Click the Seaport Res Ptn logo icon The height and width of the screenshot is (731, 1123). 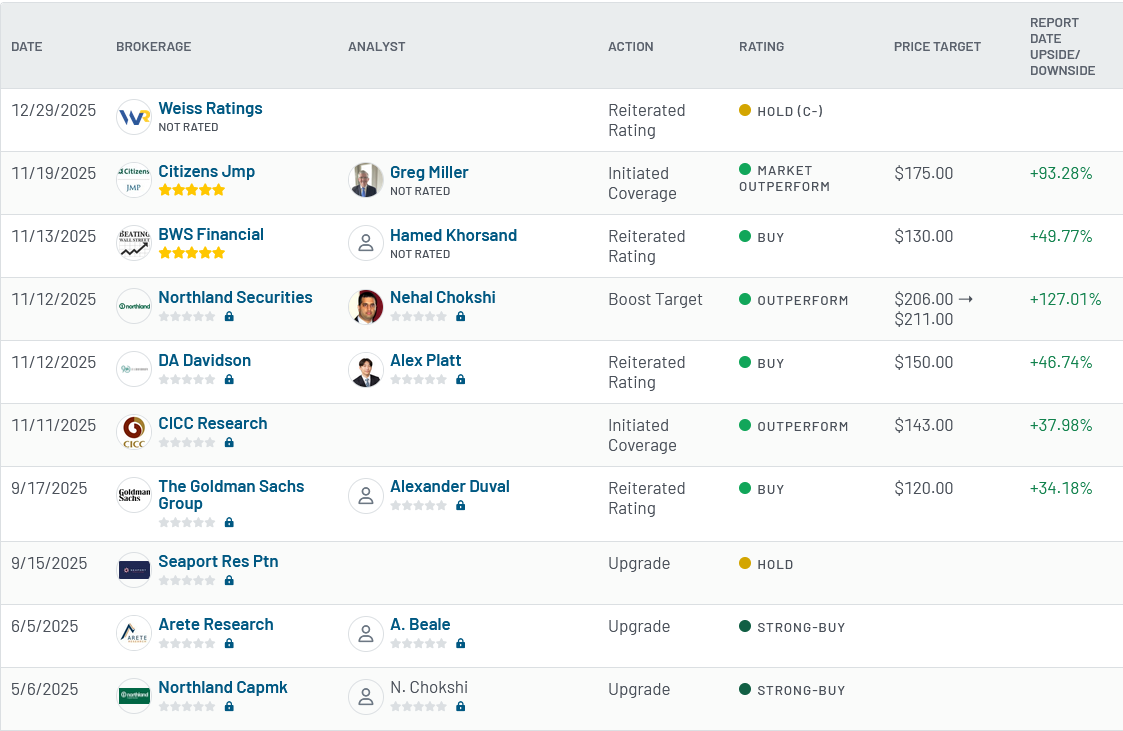pyautogui.click(x=134, y=570)
